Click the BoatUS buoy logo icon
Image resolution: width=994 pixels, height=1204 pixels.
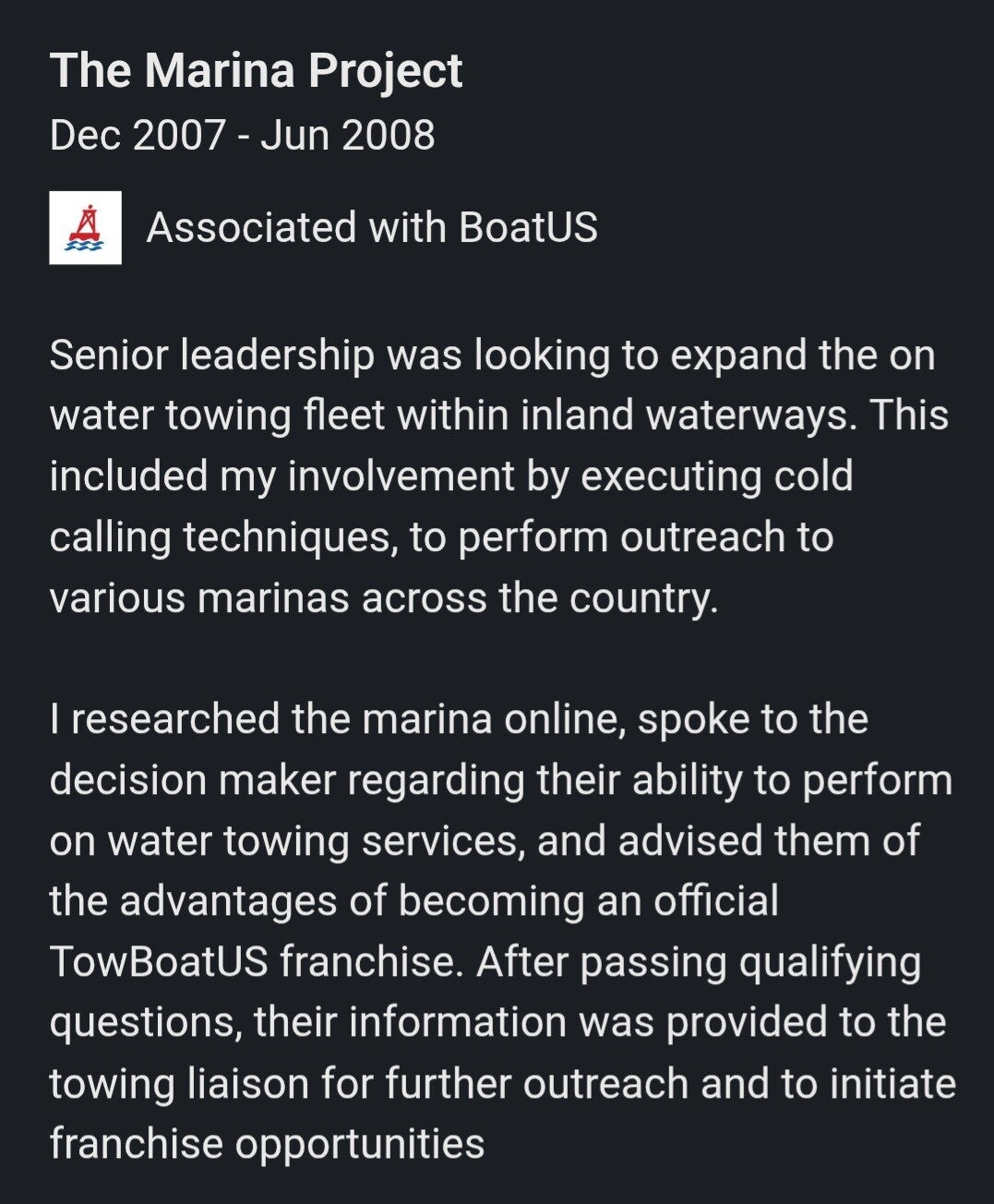85,228
